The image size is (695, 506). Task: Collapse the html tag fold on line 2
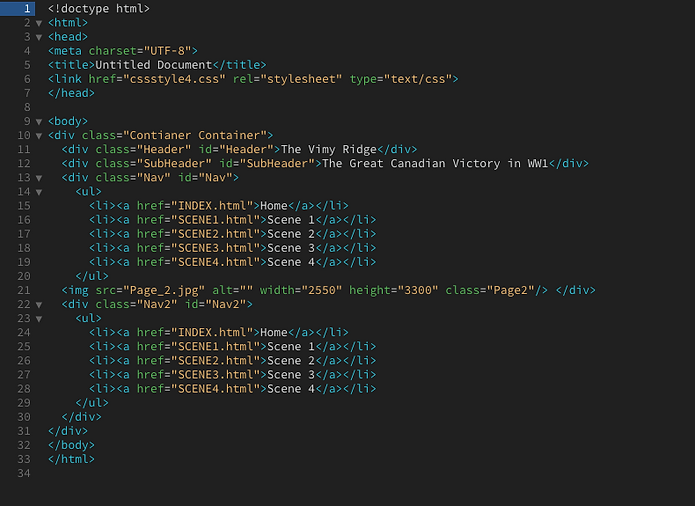point(39,23)
